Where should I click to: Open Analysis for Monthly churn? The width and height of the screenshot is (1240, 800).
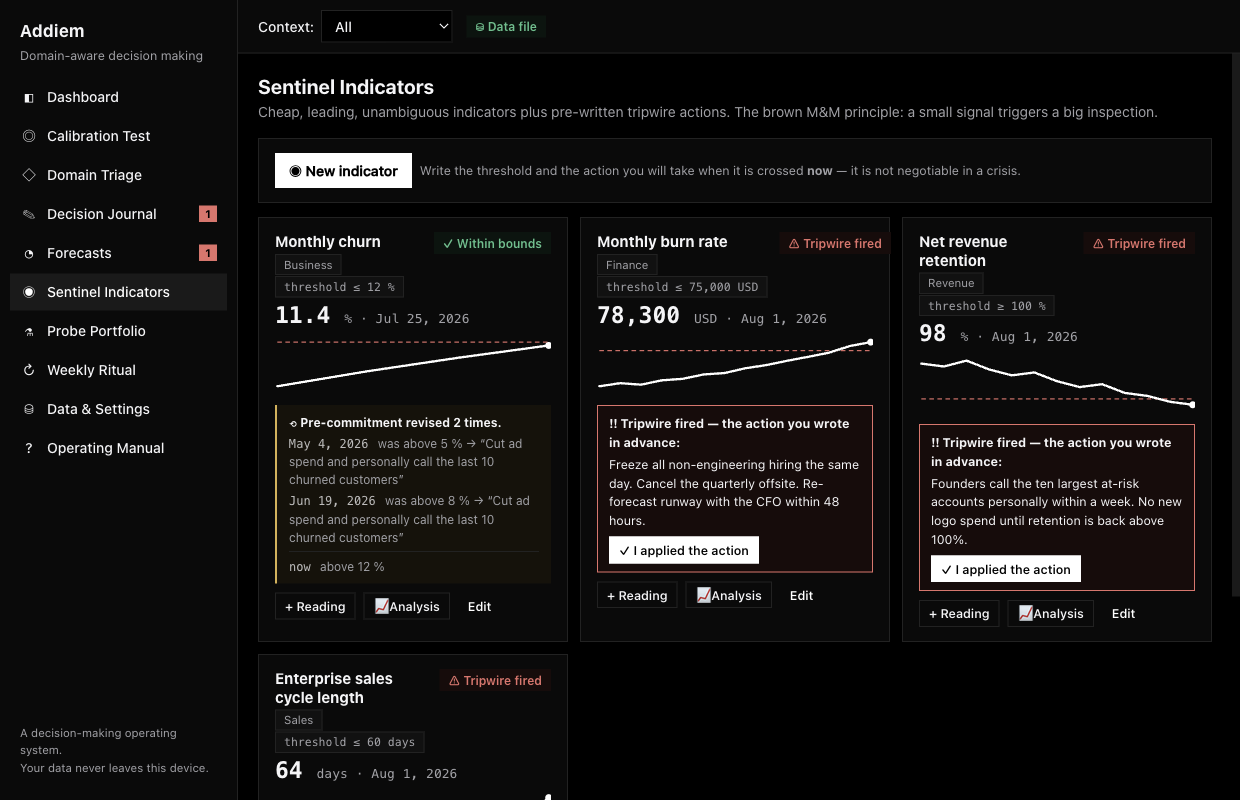pyautogui.click(x=406, y=606)
